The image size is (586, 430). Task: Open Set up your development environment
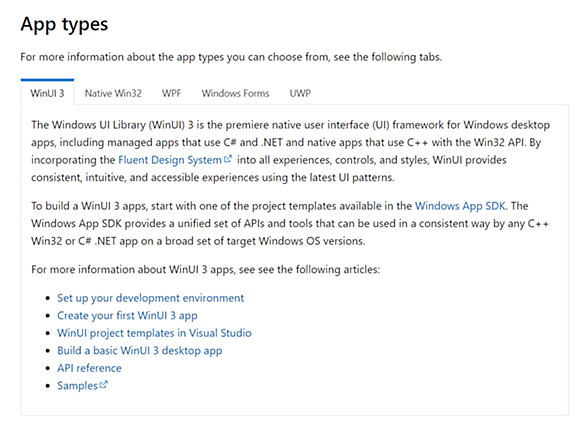click(150, 298)
